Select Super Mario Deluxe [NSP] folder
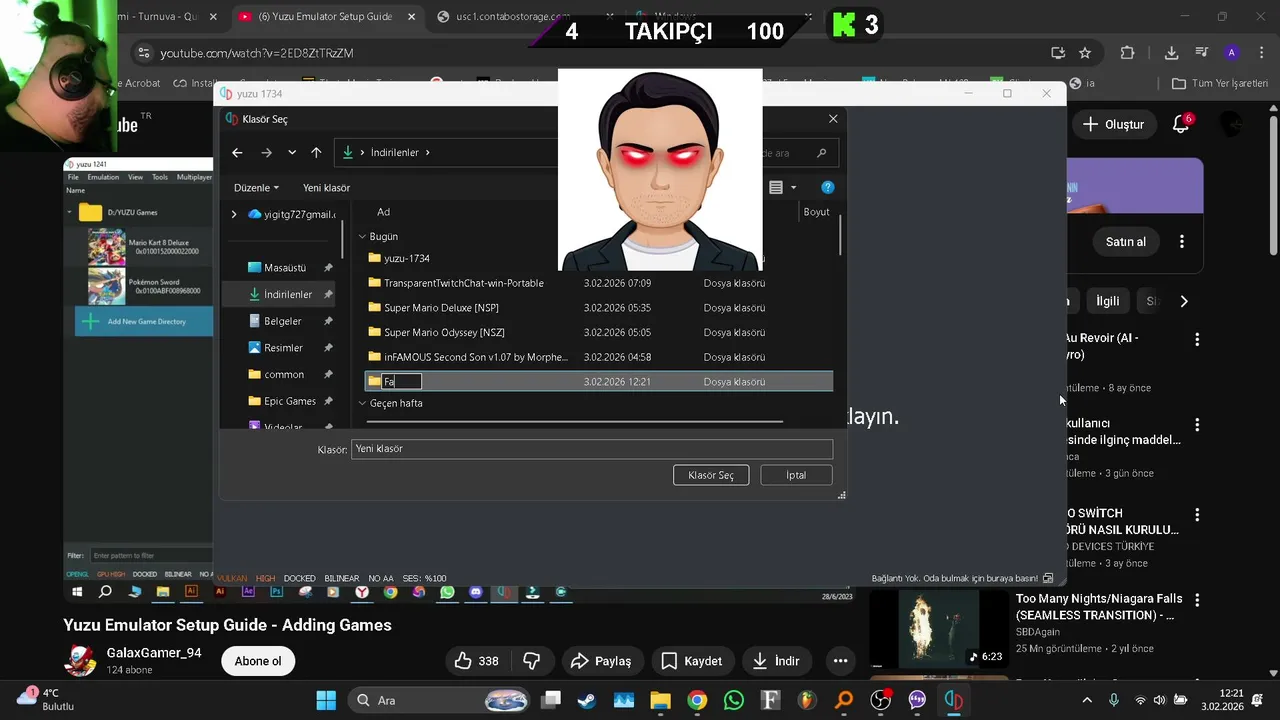The image size is (1280, 720). click(x=441, y=308)
